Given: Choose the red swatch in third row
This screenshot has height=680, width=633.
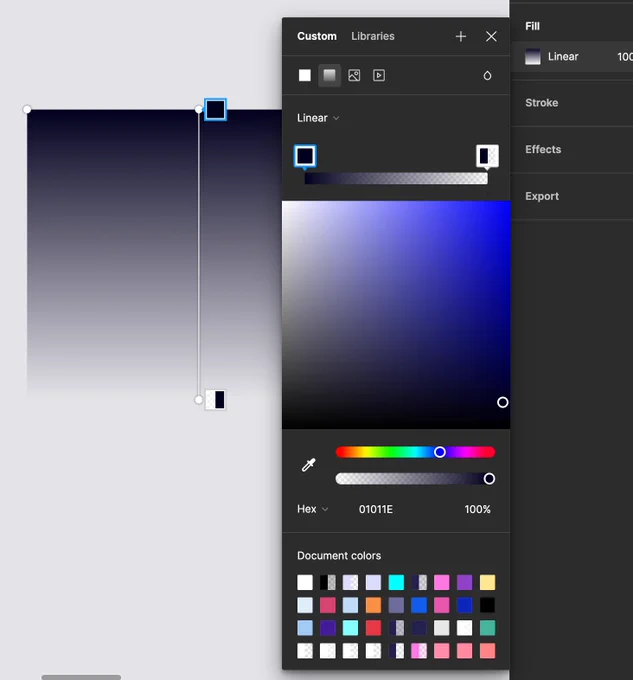Looking at the screenshot, I should pyautogui.click(x=373, y=628).
